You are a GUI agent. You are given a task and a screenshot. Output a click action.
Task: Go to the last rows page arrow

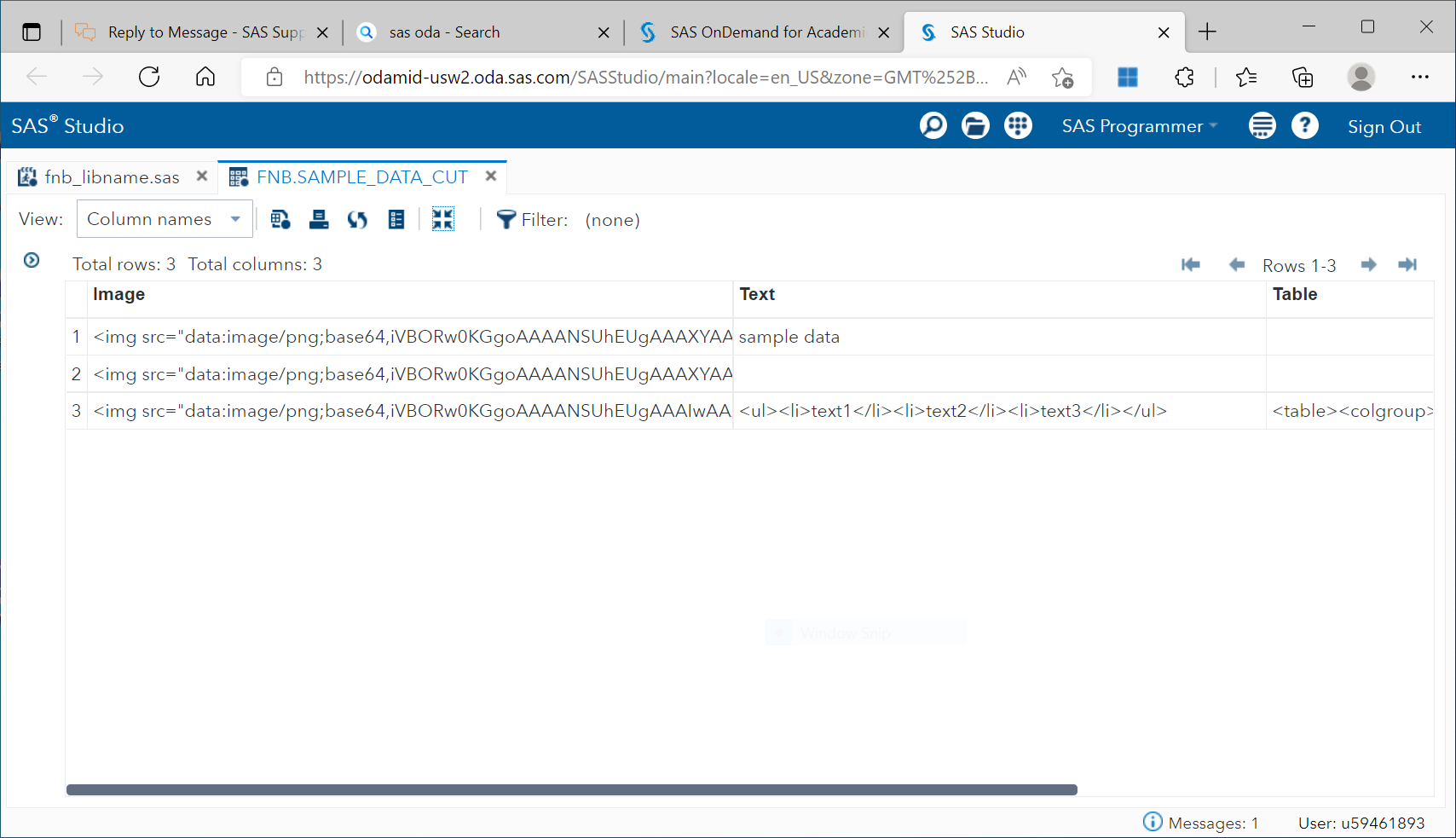[1407, 264]
